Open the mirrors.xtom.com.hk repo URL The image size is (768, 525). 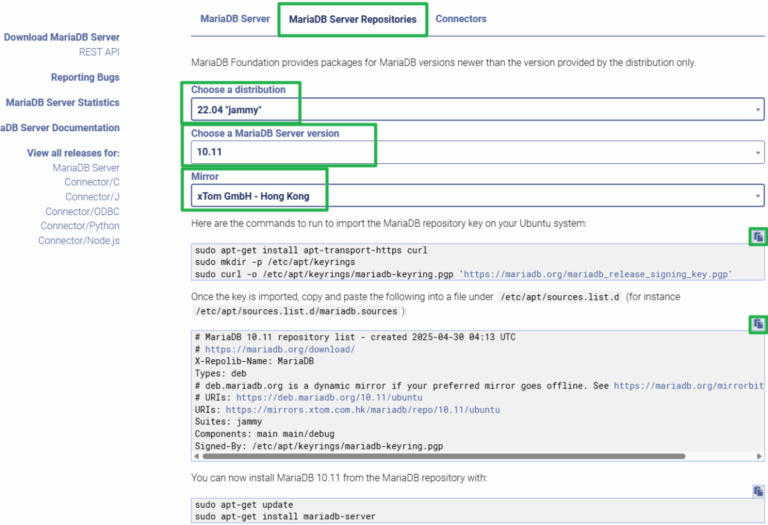click(x=363, y=409)
